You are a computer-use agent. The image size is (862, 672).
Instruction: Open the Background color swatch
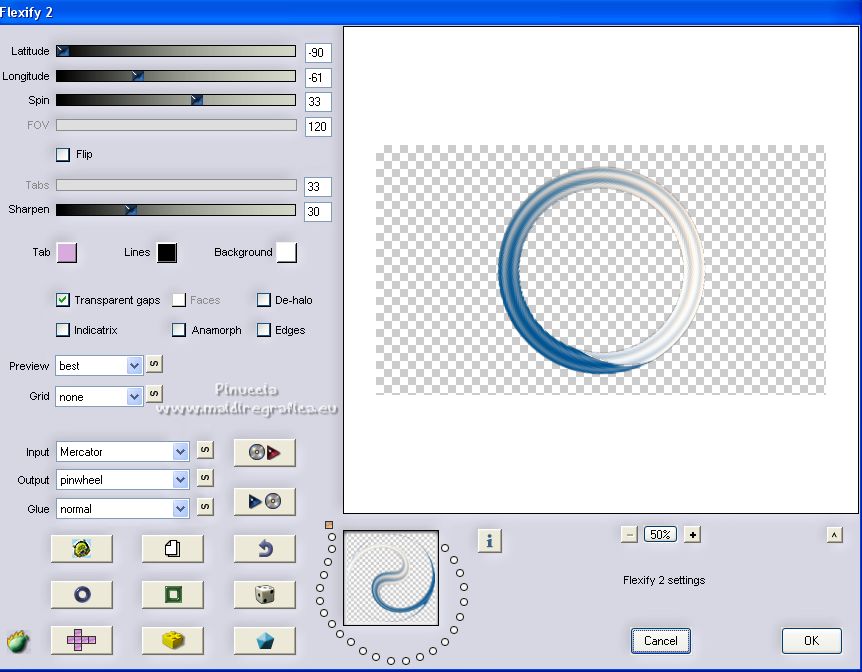(x=286, y=253)
